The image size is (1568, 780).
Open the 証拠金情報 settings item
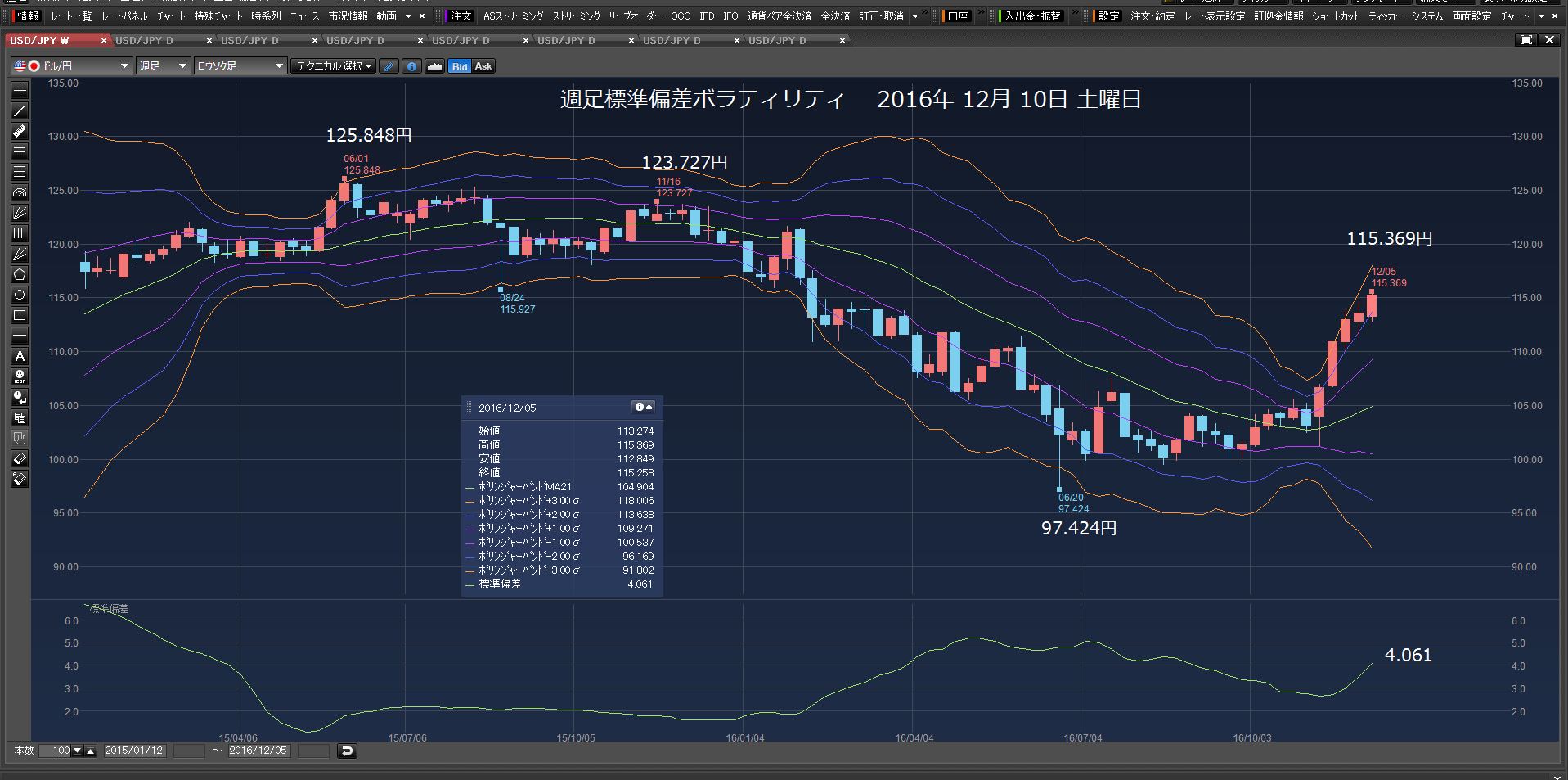tap(1279, 16)
